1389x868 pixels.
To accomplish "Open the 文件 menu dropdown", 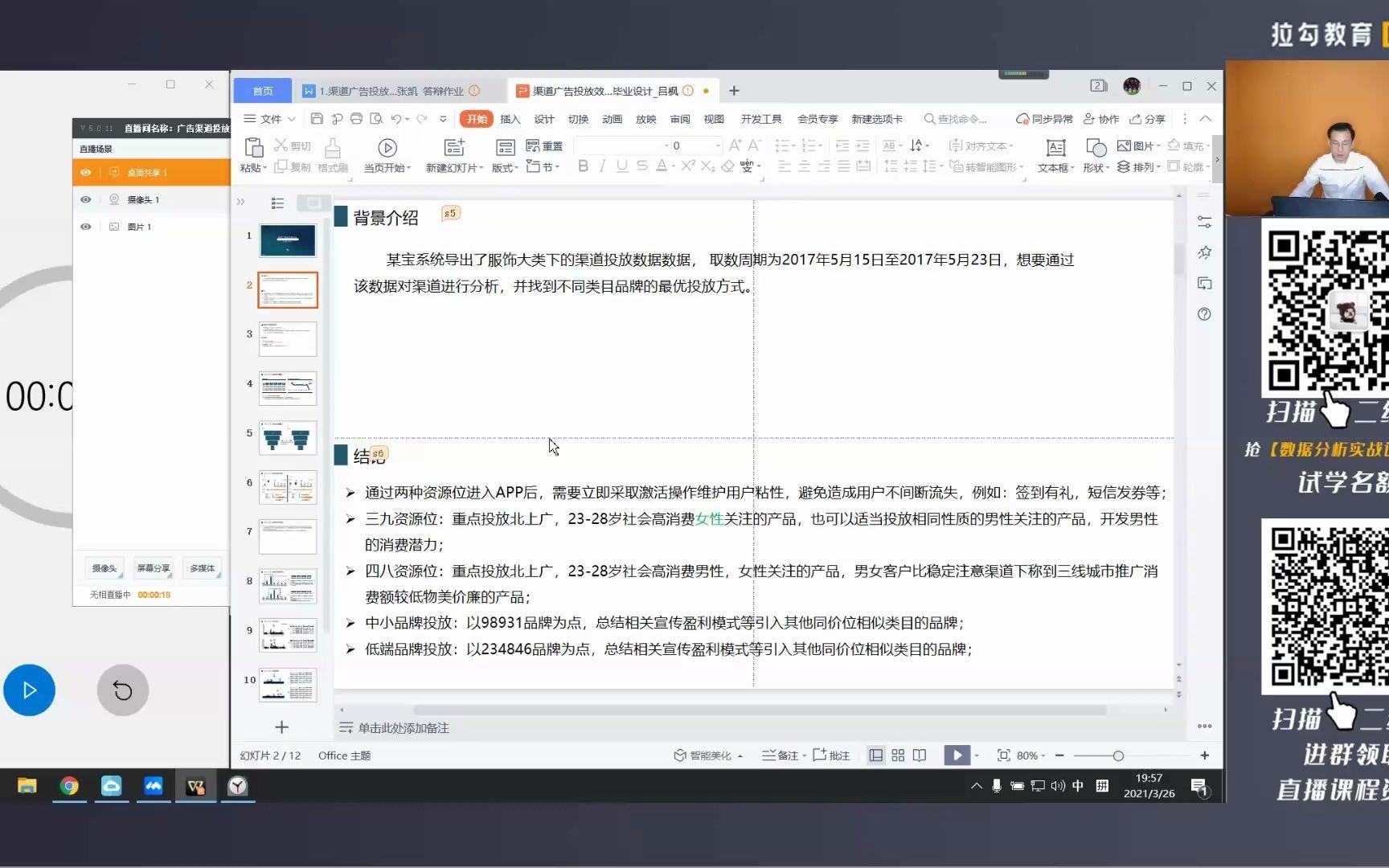I will click(x=269, y=119).
